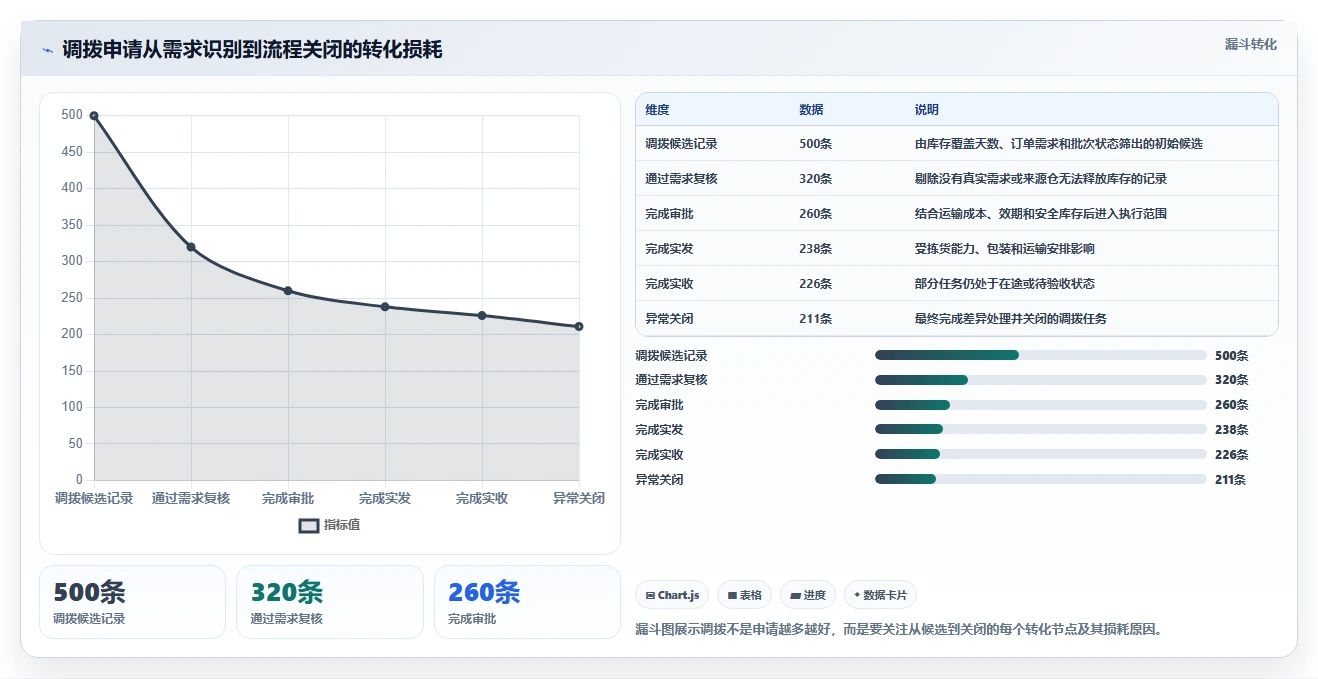Screen dimensions: 1318x679
Task: Select the Chart.js tag chip
Action: pos(672,595)
